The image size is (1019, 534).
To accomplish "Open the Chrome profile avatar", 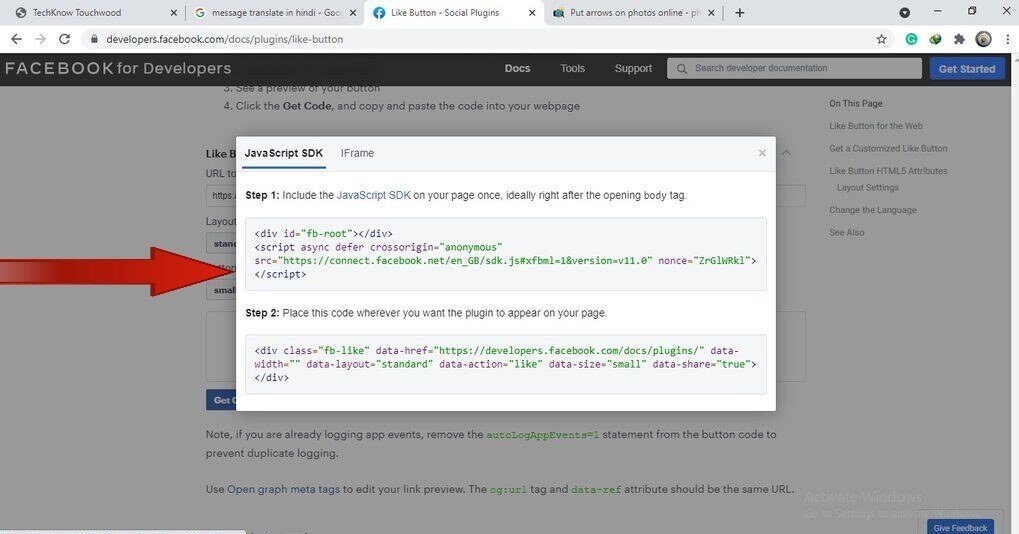I will [983, 39].
